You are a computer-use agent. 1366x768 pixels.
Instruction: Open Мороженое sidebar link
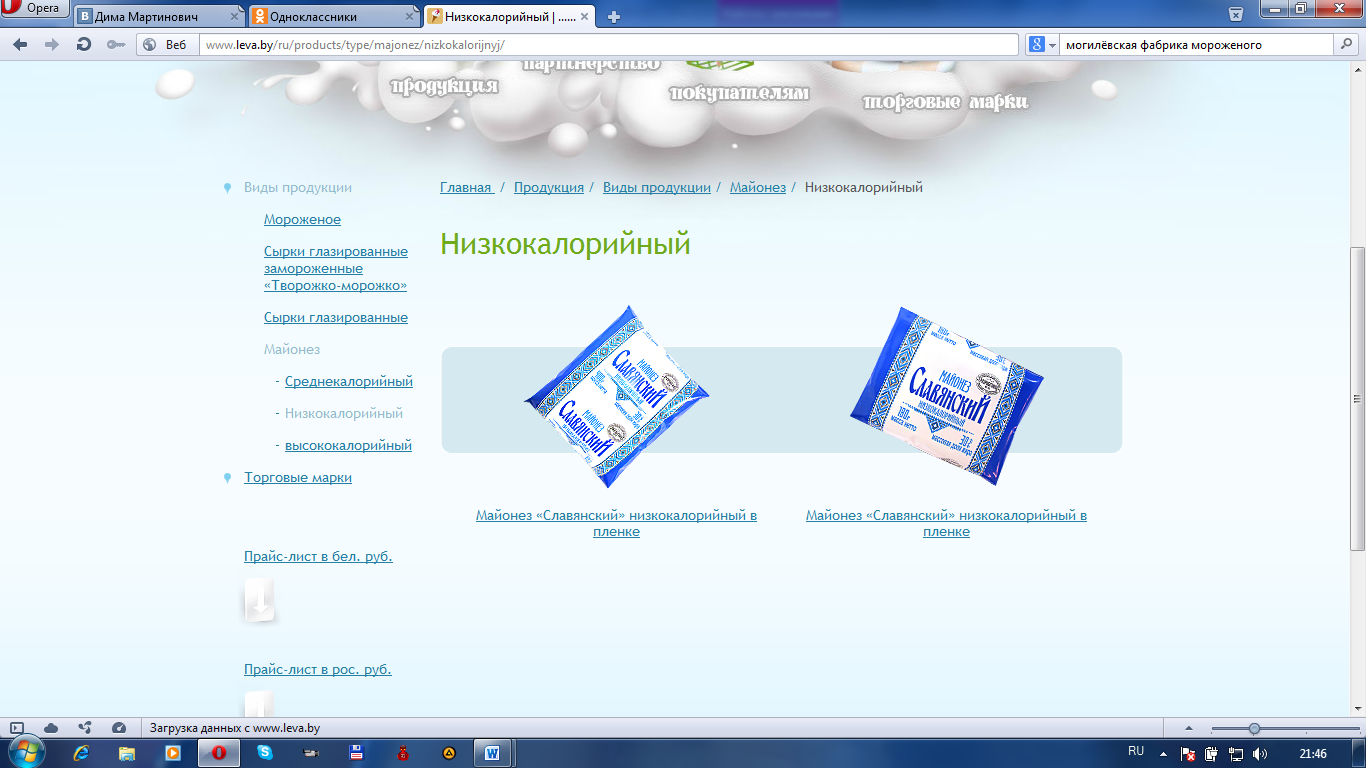tap(302, 219)
